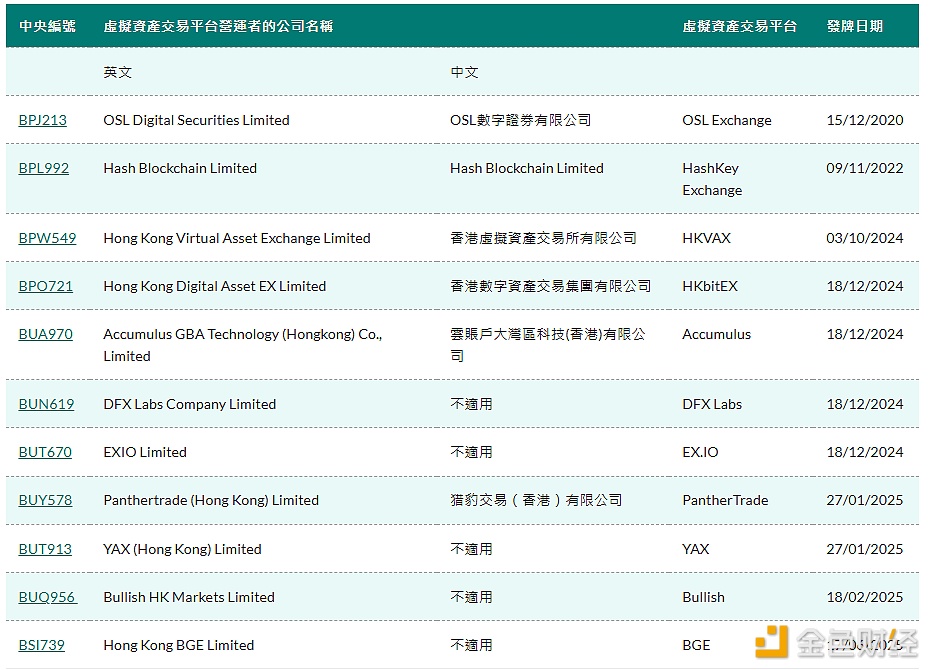Image resolution: width=930 pixels, height=670 pixels.
Task: Open license record BPJ213
Action: (x=42, y=120)
